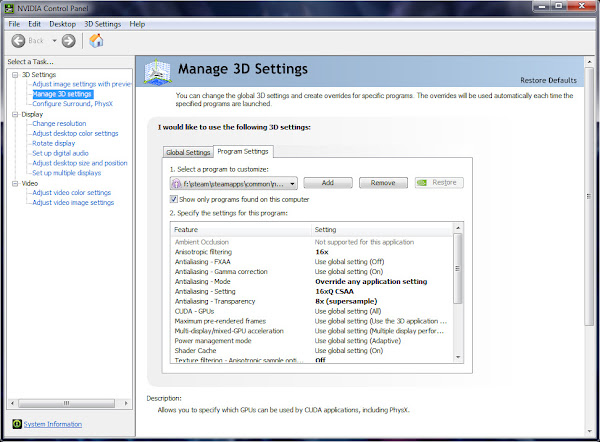600x442 pixels.
Task: Open the Edit menu
Action: coord(34,24)
